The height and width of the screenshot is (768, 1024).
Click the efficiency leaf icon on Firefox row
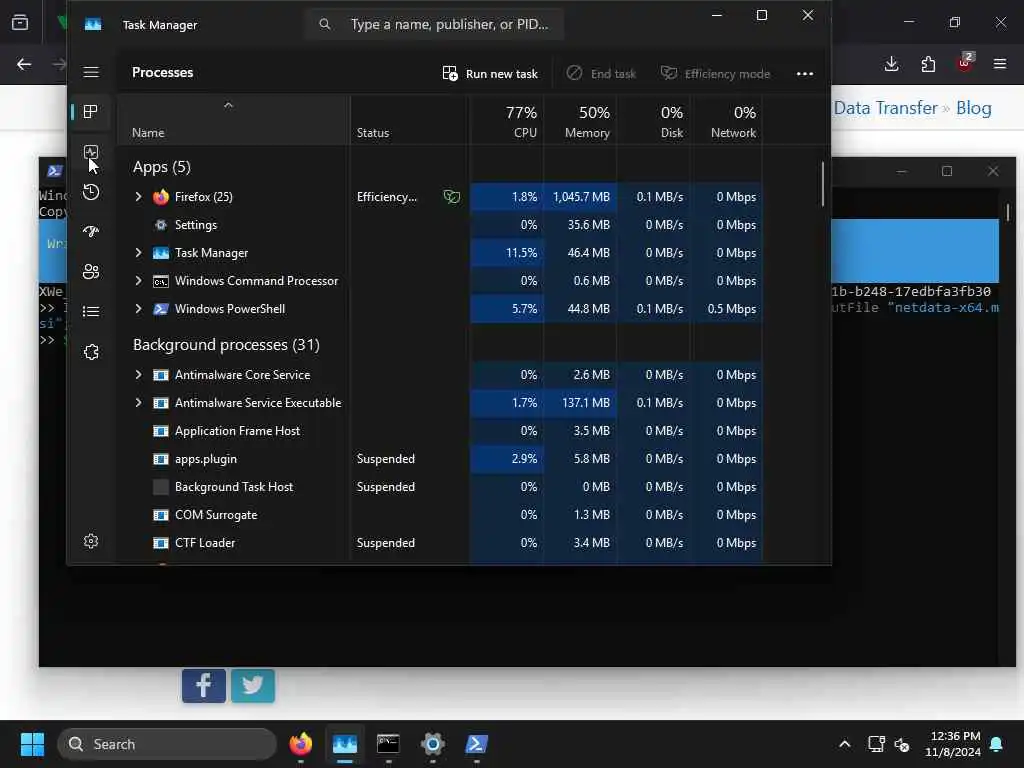point(452,197)
